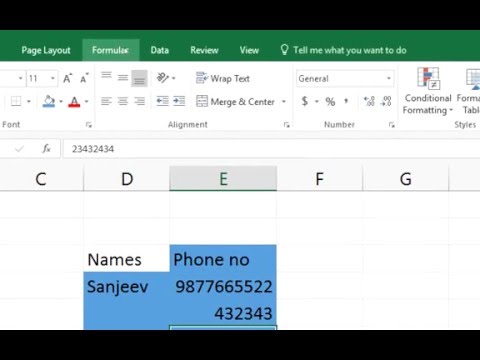Open Number dialog launcher
The height and width of the screenshot is (360, 480).
click(392, 125)
